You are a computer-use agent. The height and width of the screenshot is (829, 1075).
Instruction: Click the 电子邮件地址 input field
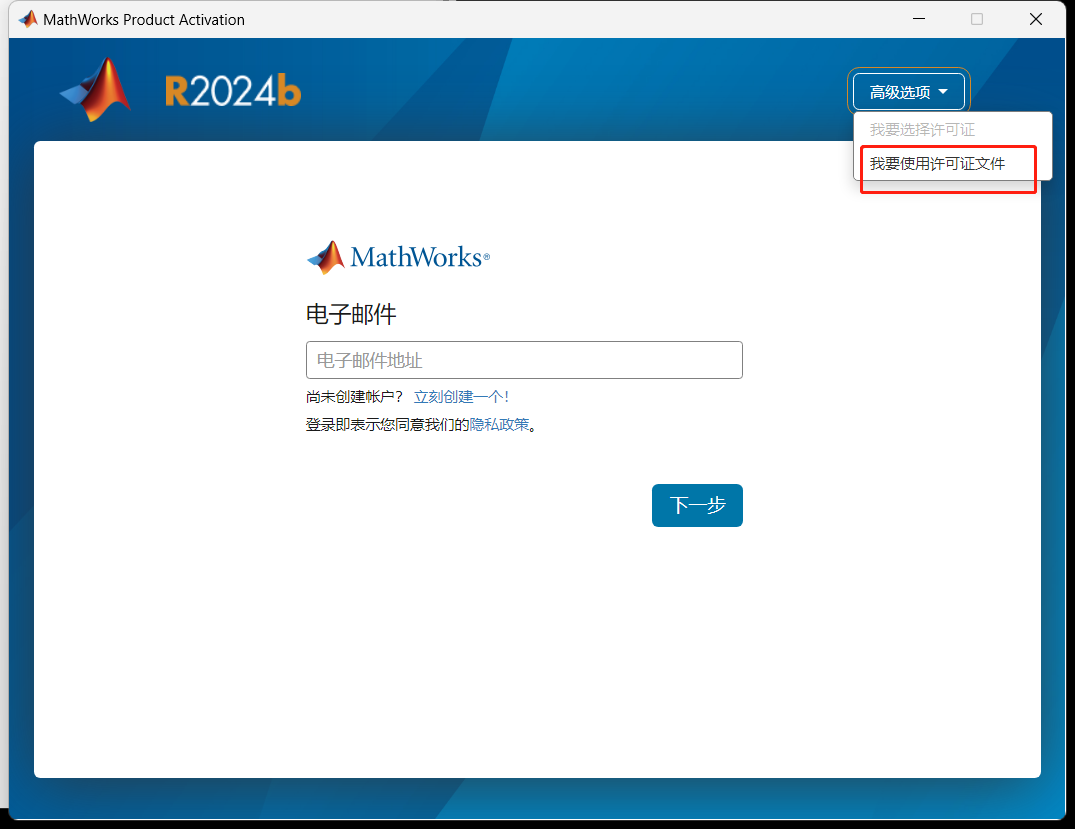524,360
